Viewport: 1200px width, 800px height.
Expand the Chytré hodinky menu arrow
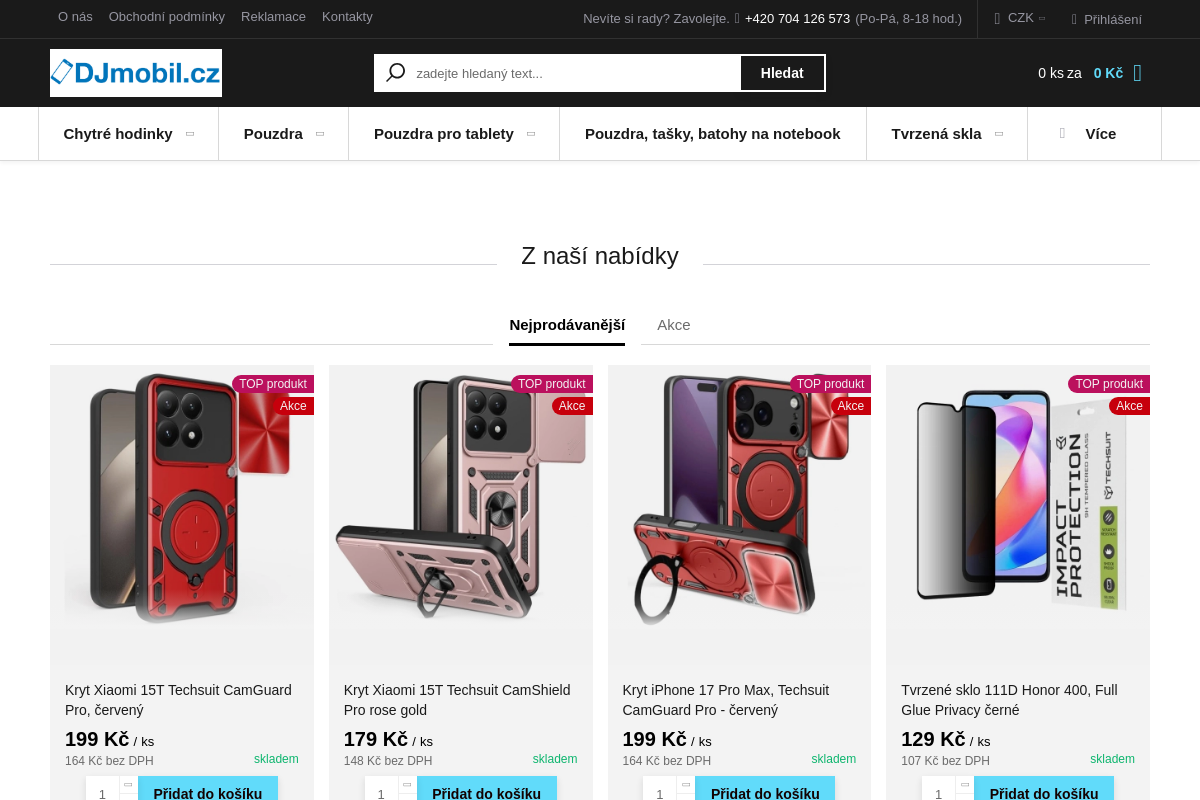190,134
